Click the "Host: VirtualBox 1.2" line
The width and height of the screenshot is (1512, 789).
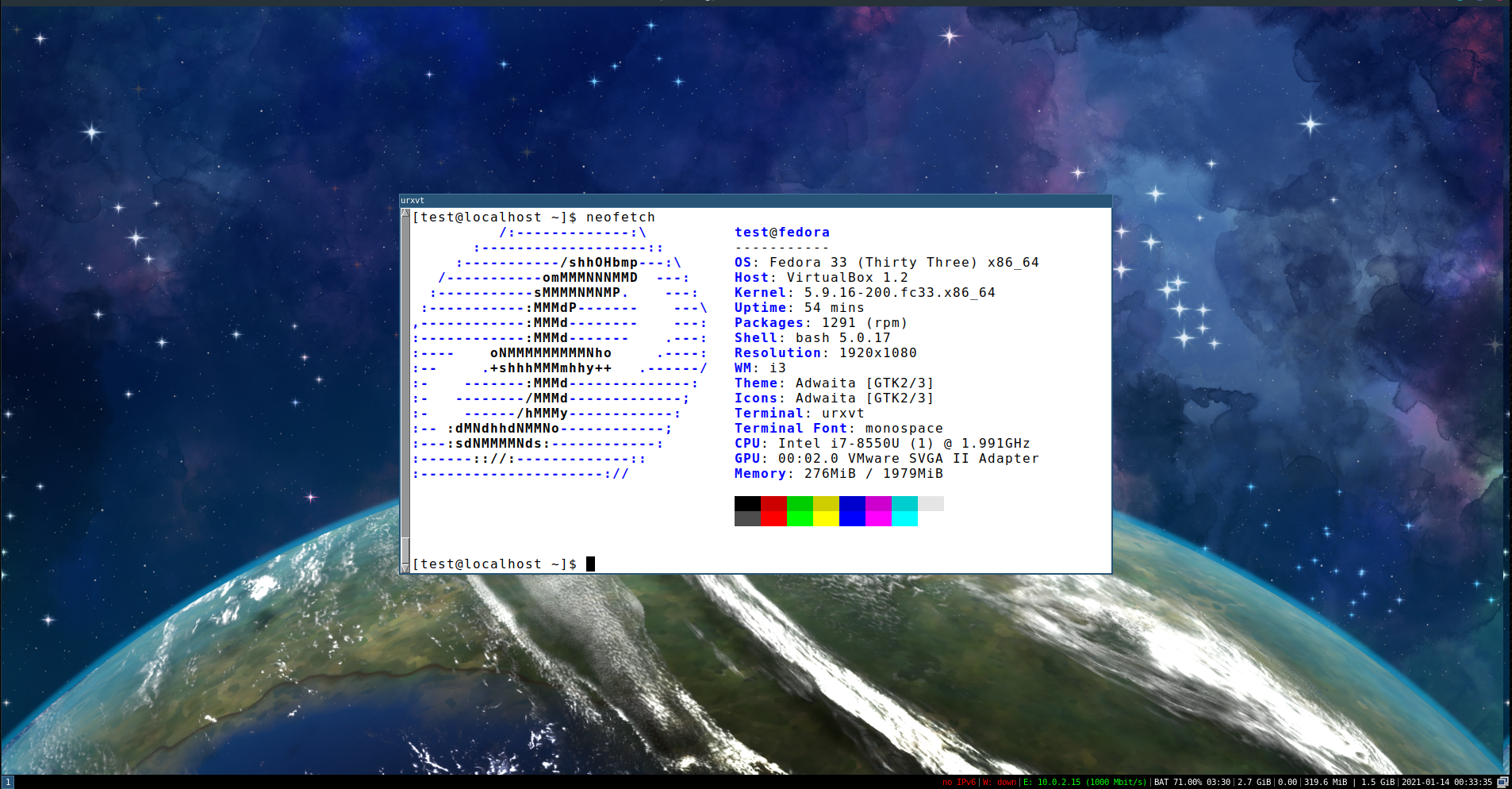click(822, 277)
